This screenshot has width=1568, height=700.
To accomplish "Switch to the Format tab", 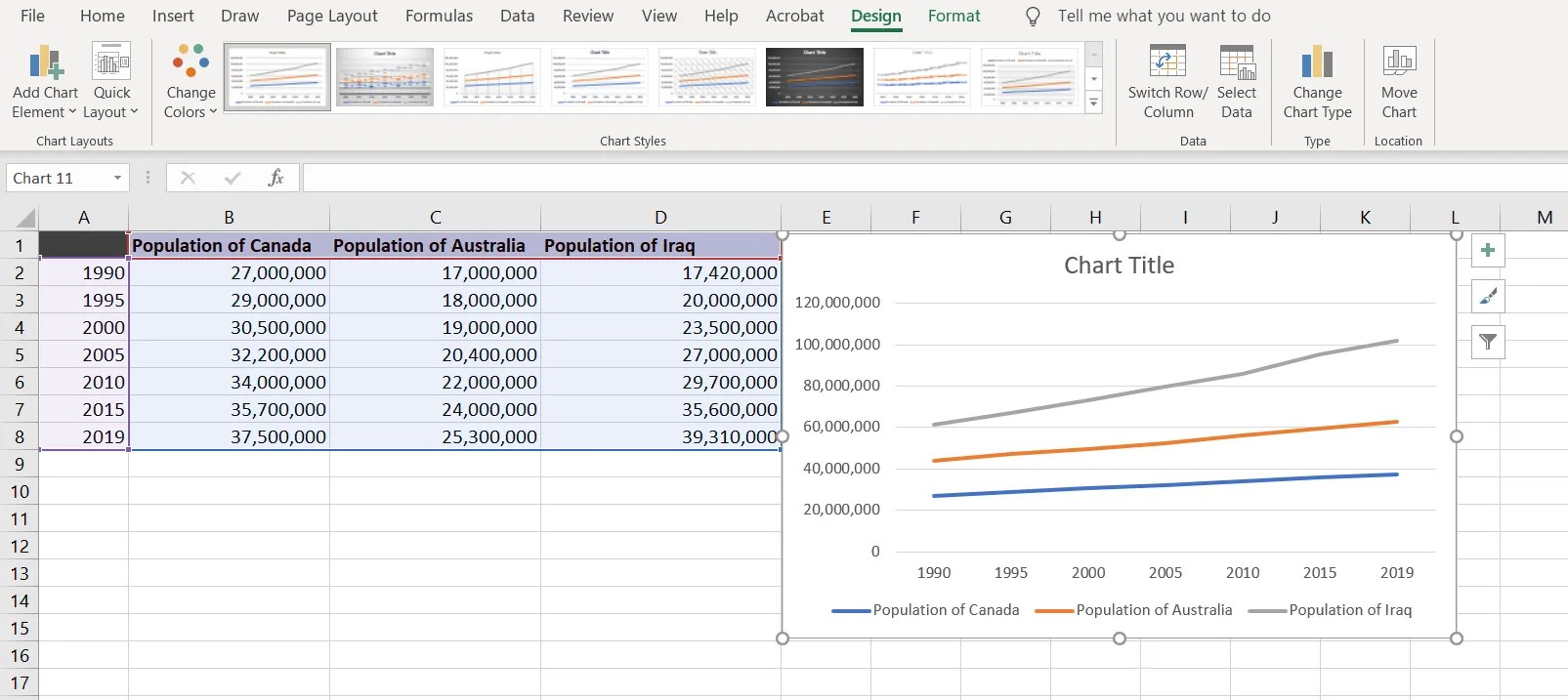I will (x=954, y=16).
